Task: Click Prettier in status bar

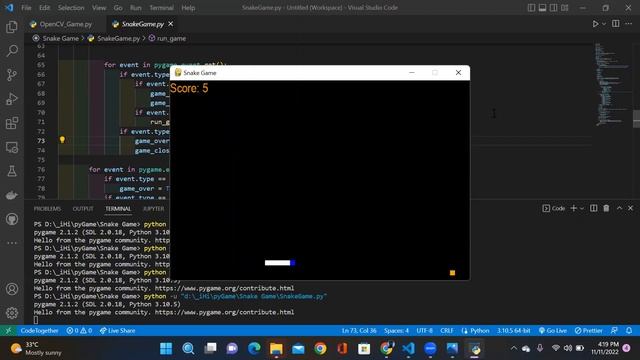Action: pos(588,331)
